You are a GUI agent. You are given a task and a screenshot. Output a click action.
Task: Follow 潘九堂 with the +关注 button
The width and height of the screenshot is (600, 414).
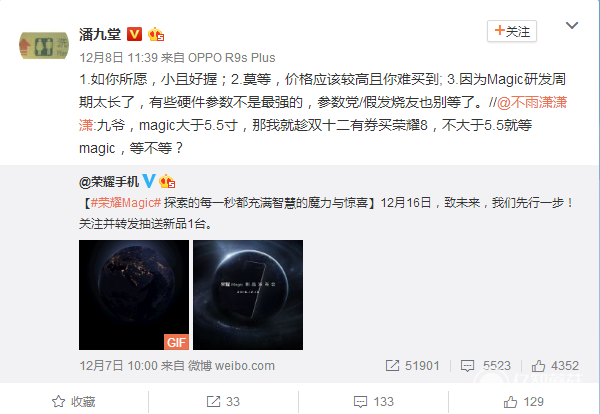512,31
